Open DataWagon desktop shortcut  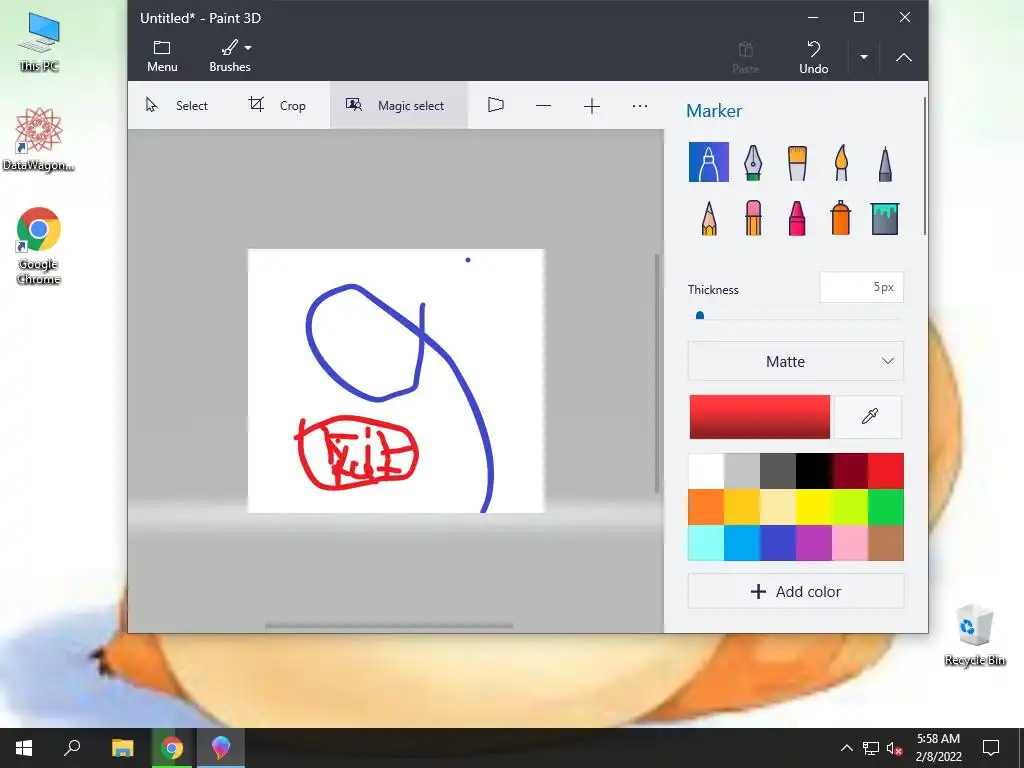[x=39, y=140]
